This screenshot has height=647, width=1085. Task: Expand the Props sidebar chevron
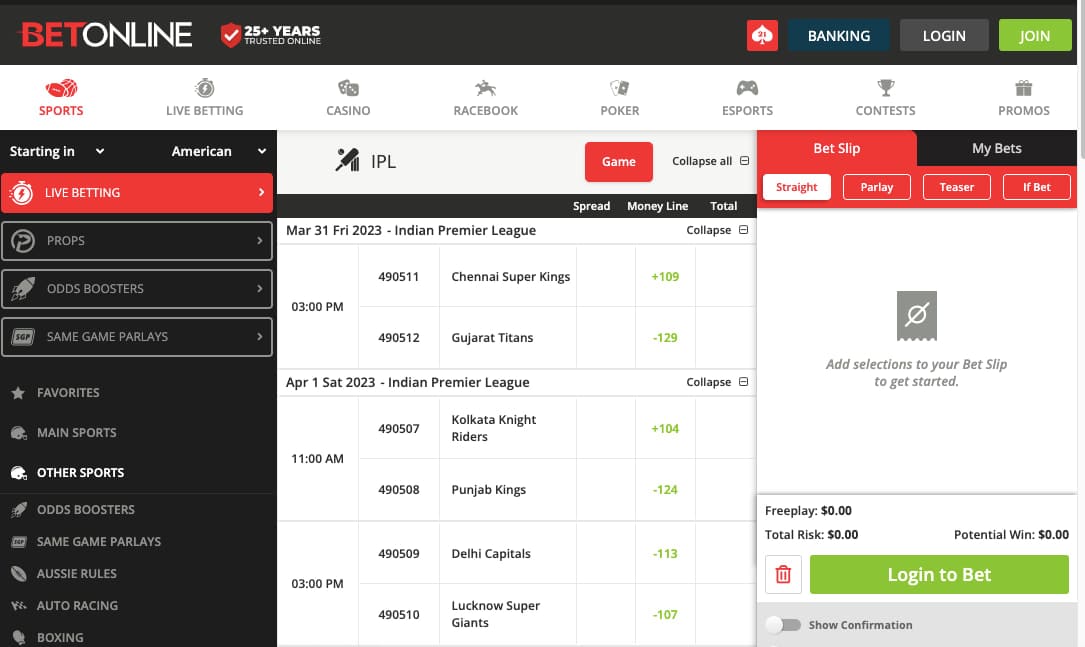coord(259,241)
